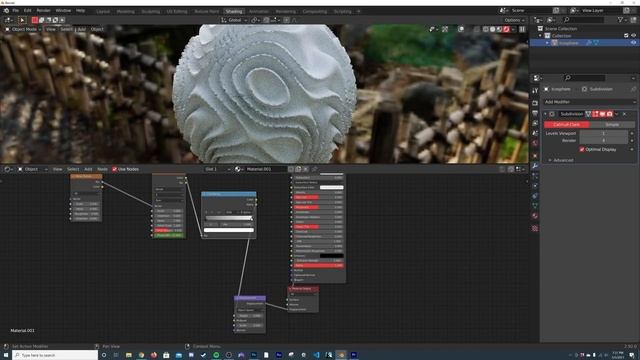Viewport: 640px width, 360px height.
Task: Open the Render menu
Action: point(43,10)
